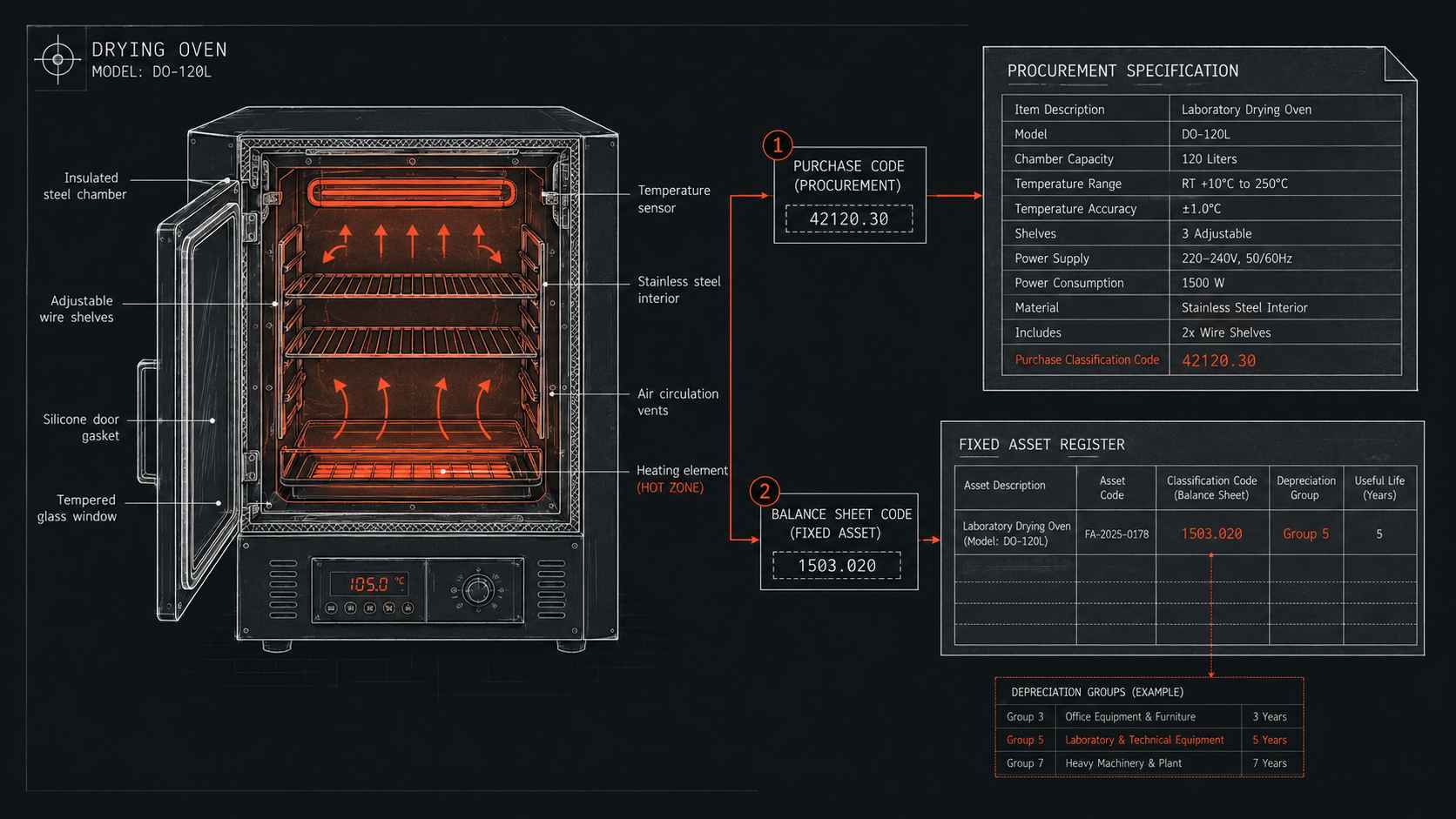The height and width of the screenshot is (819, 1456).
Task: Click the 'Air circulation vents' label
Action: click(678, 402)
